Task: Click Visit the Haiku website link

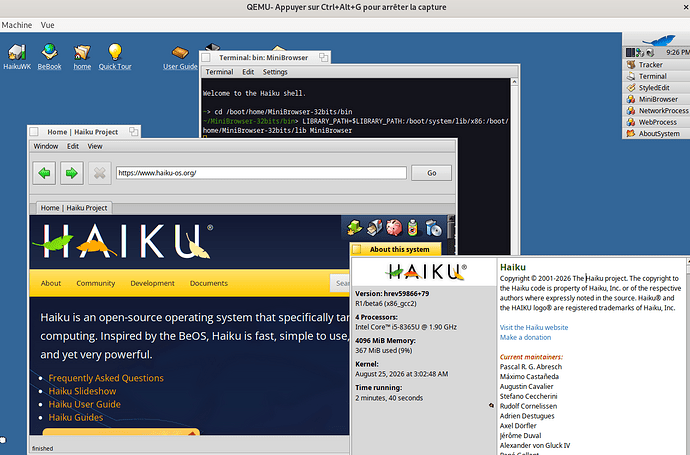Action: pyautogui.click(x=534, y=327)
